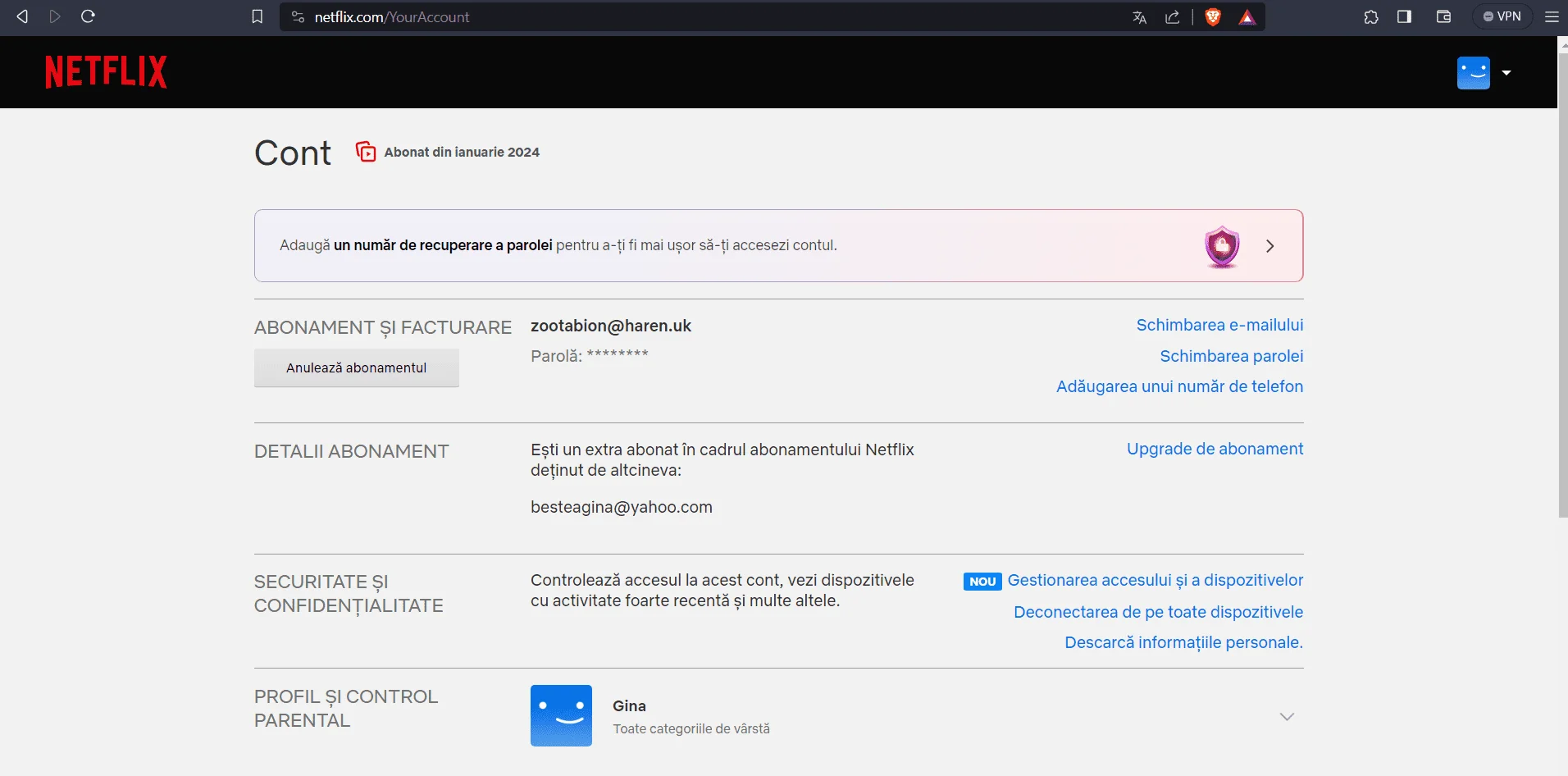Open site information icon in address bar
The width and height of the screenshot is (1568, 776).
click(298, 16)
